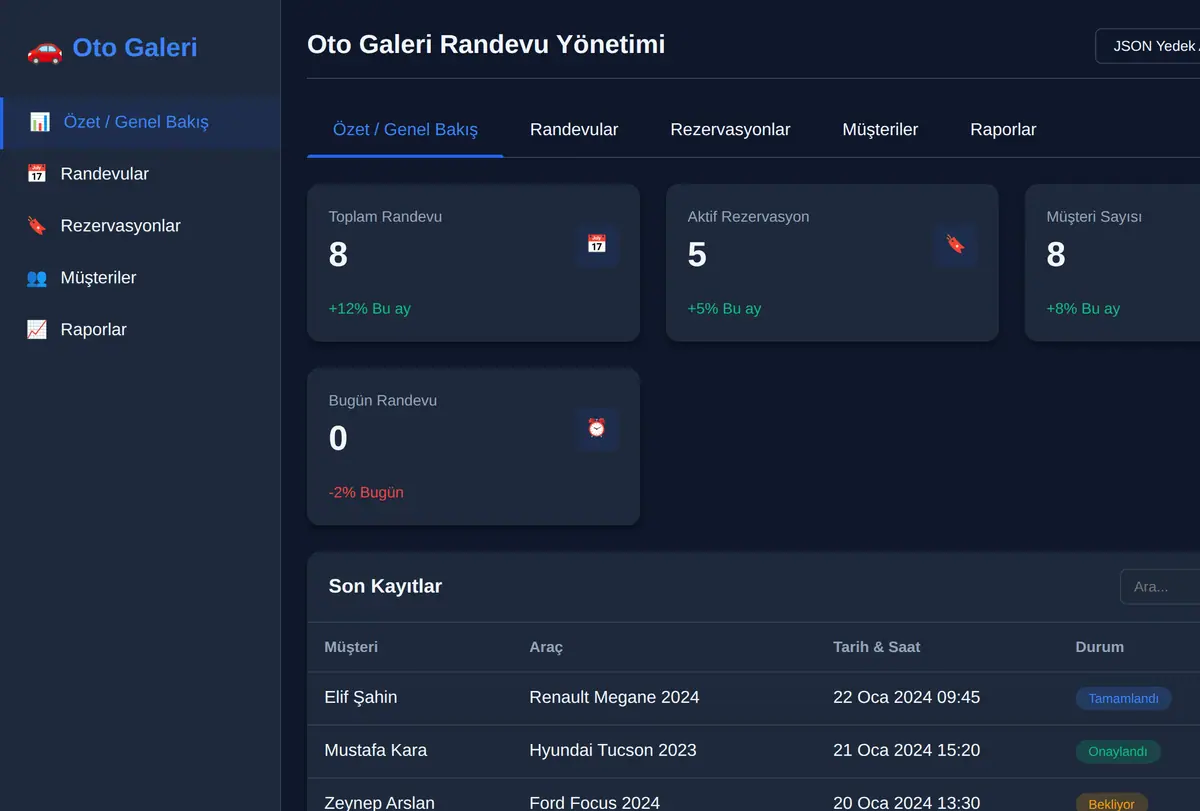Click the calendar icon in Toplam Randevu card
Image resolution: width=1200 pixels, height=811 pixels.
point(597,244)
